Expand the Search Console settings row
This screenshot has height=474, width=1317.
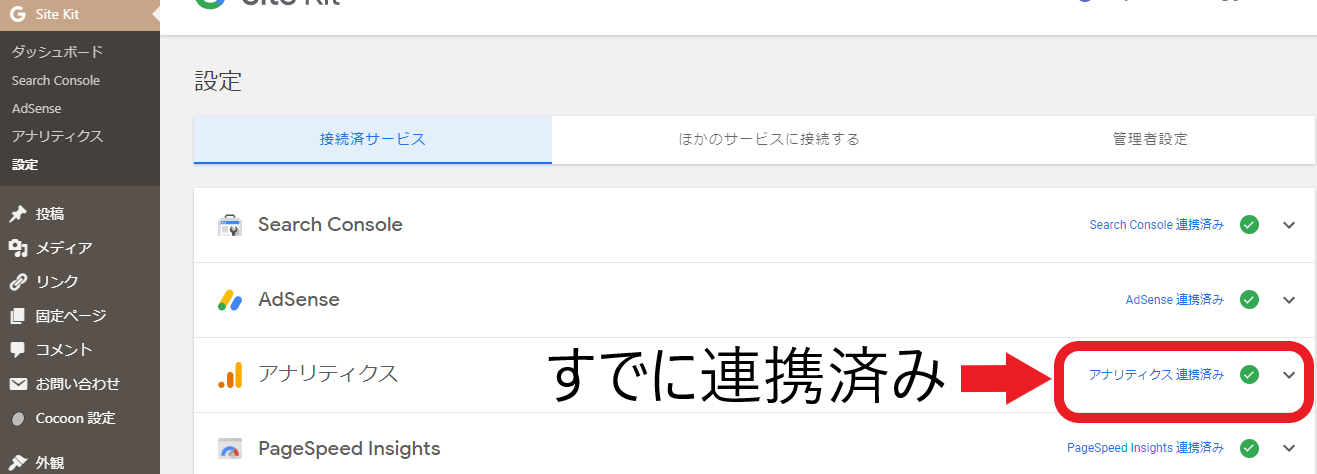point(1289,225)
